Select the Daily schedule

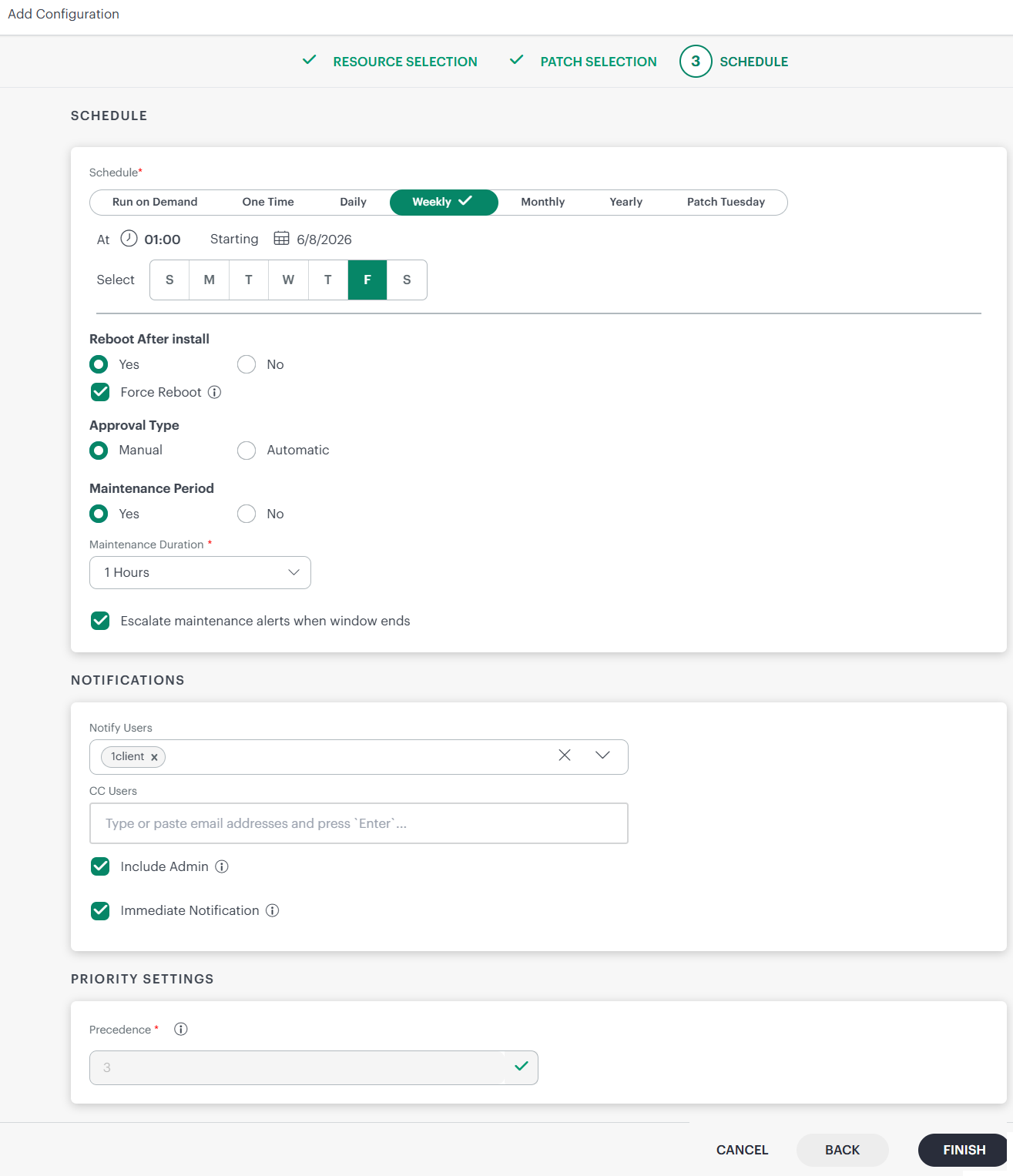point(353,202)
